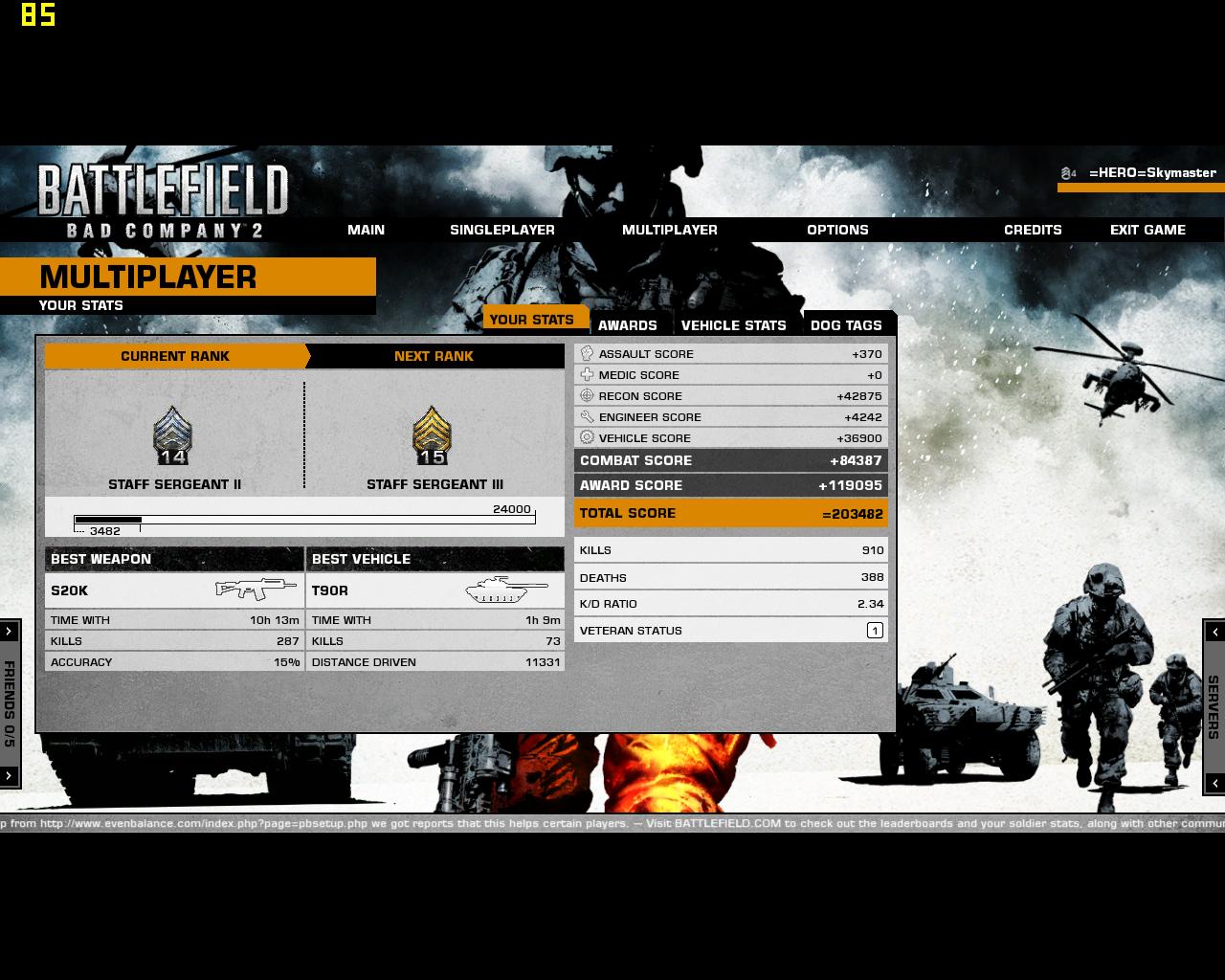Viewport: 1225px width, 980px height.
Task: Switch to the Your Stats tab
Action: (535, 319)
